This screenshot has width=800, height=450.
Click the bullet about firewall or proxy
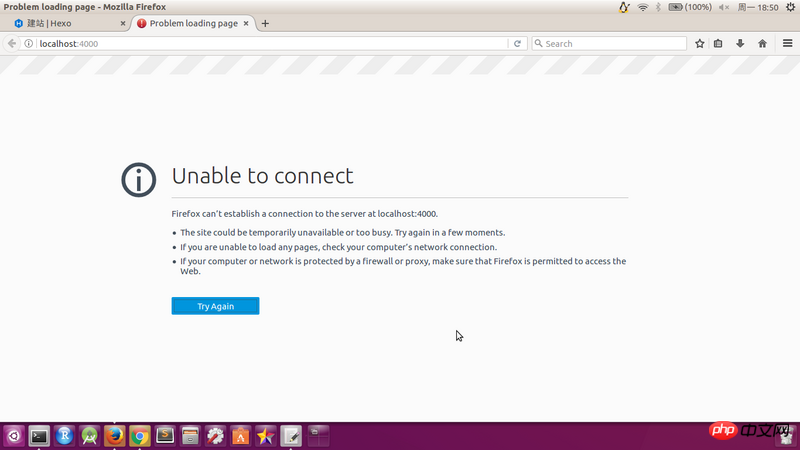pyautogui.click(x=403, y=266)
